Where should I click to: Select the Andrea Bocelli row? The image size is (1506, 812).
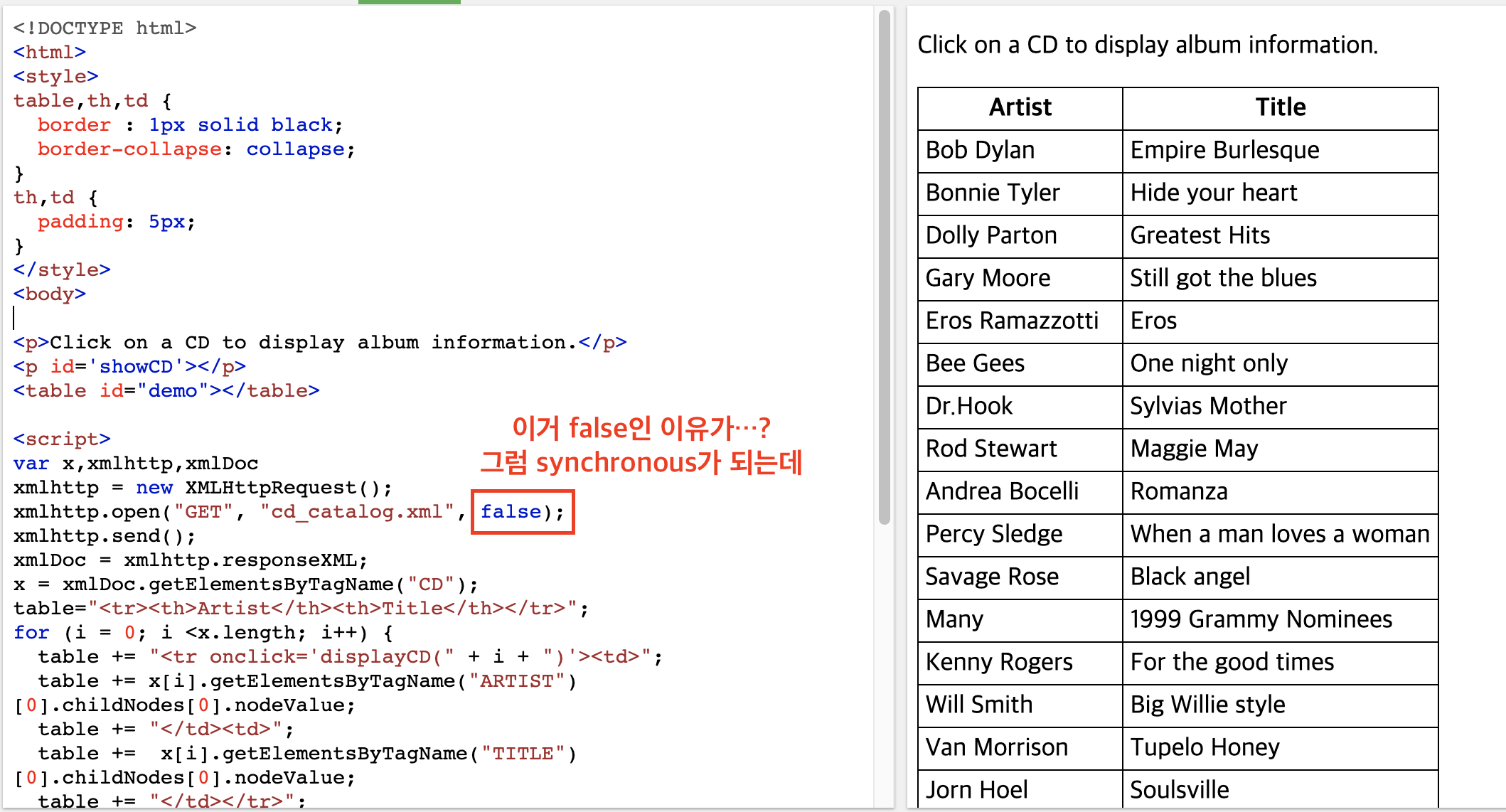click(1002, 492)
